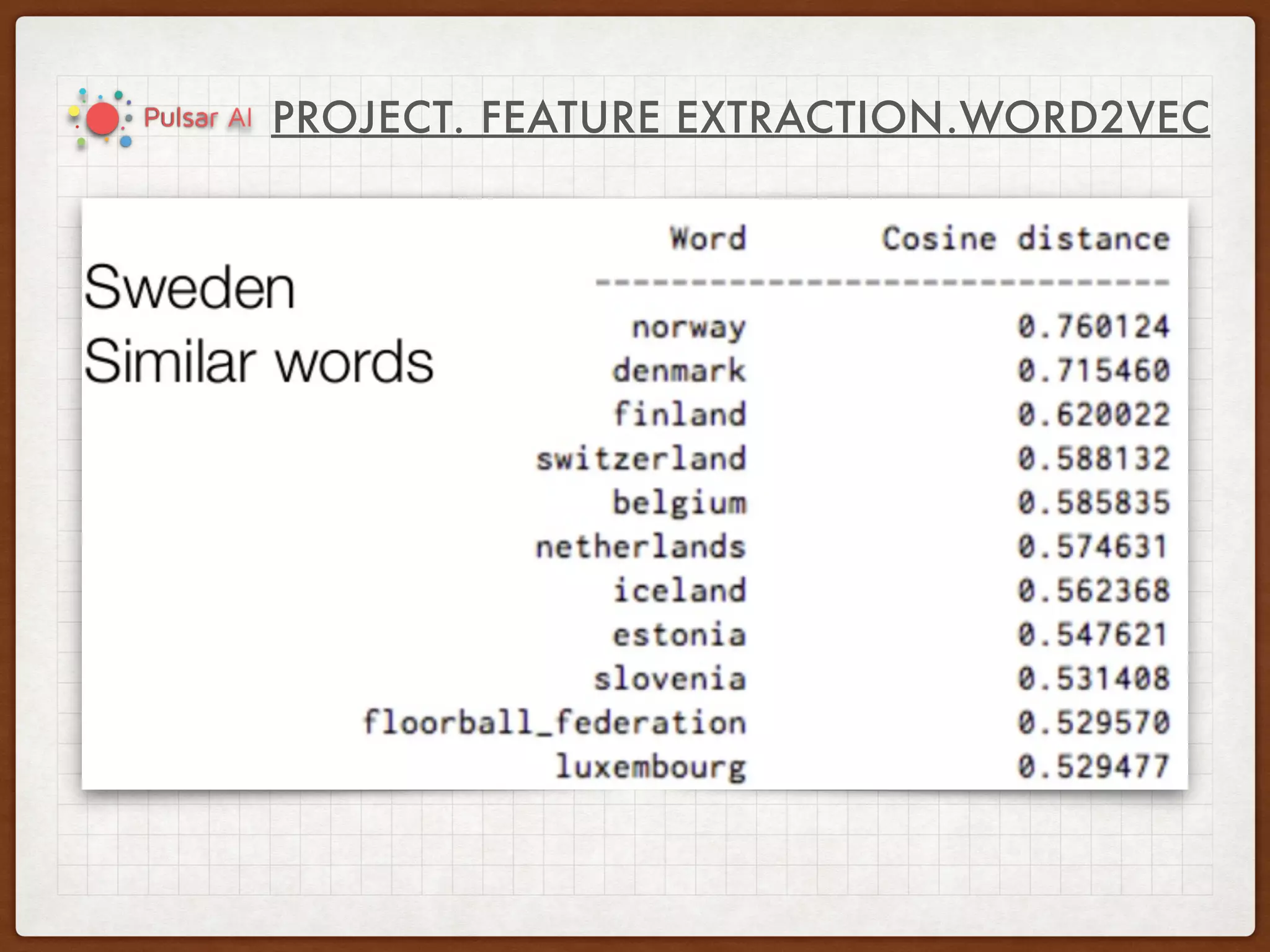Select the word 'luxembourg' in the table
This screenshot has height=952, width=1270.
[651, 767]
